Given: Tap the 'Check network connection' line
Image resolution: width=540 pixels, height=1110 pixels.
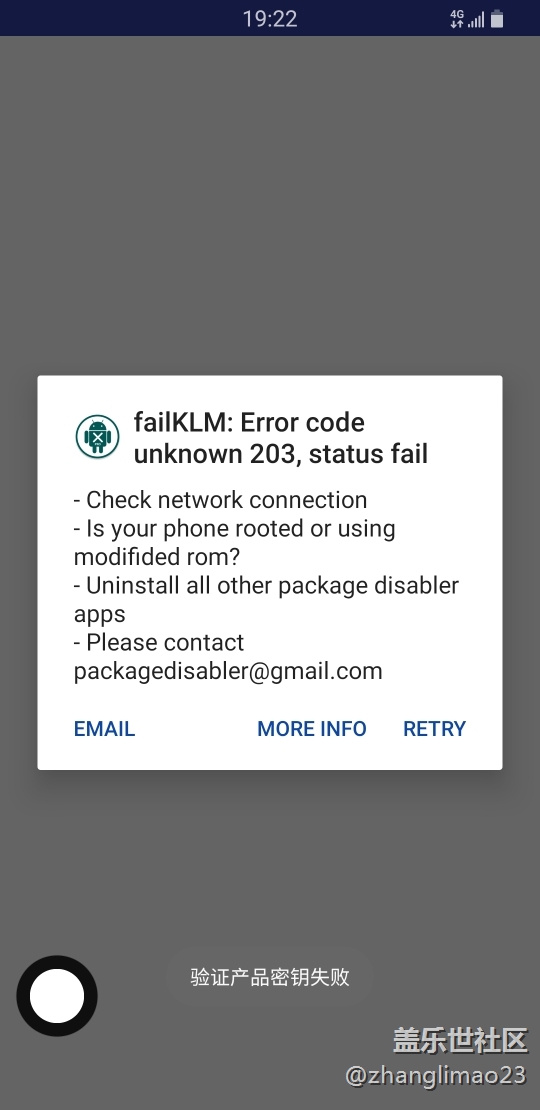Looking at the screenshot, I should tap(220, 500).
